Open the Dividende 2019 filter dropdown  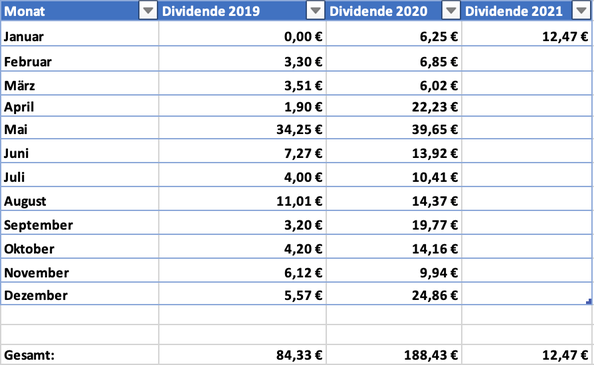coord(316,11)
